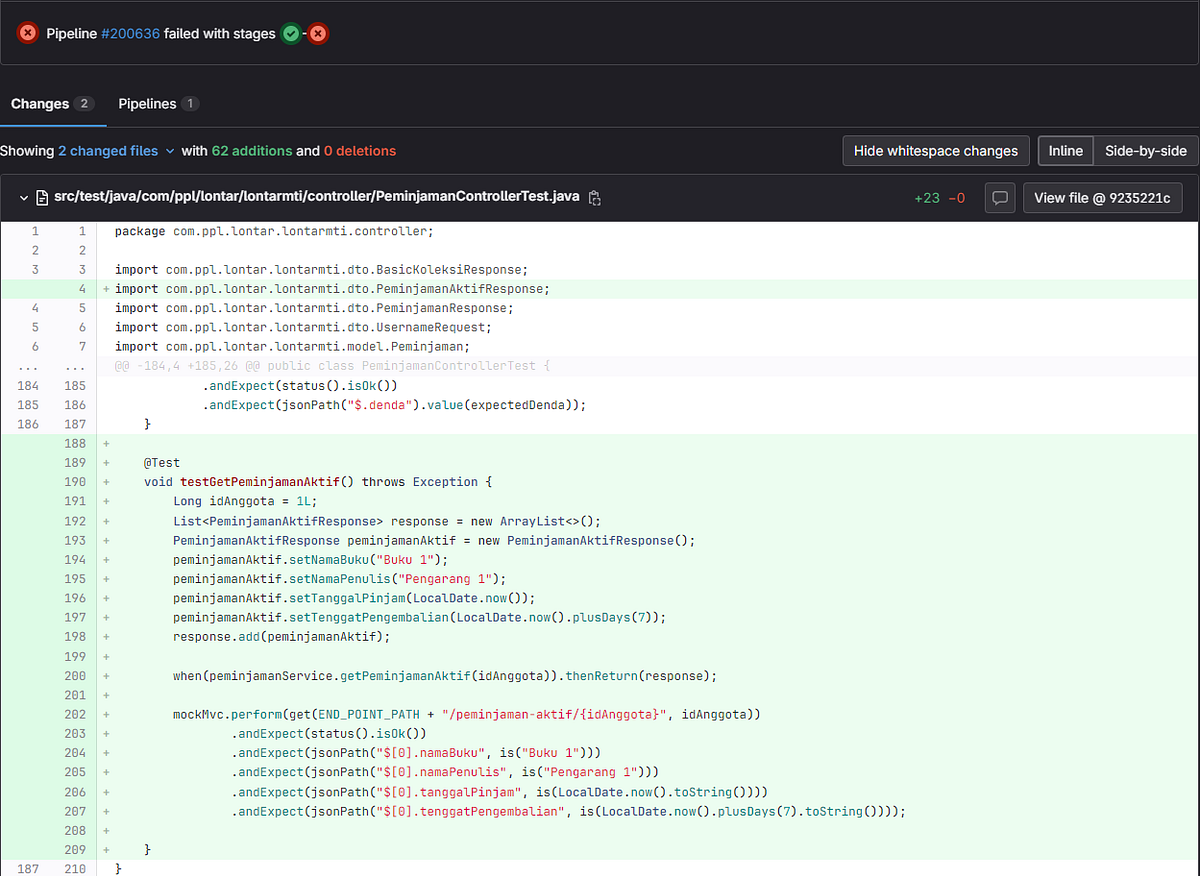
Task: Collapse the PeminjamanControllerTest.java file diff
Action: 24,198
